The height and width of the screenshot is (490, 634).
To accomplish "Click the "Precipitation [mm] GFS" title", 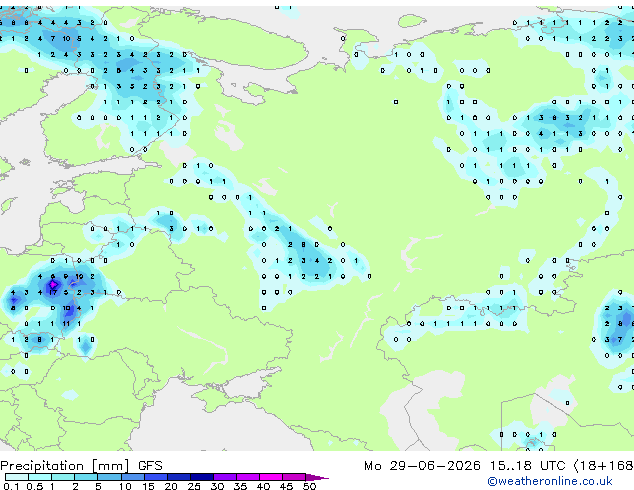I will (x=81, y=466).
